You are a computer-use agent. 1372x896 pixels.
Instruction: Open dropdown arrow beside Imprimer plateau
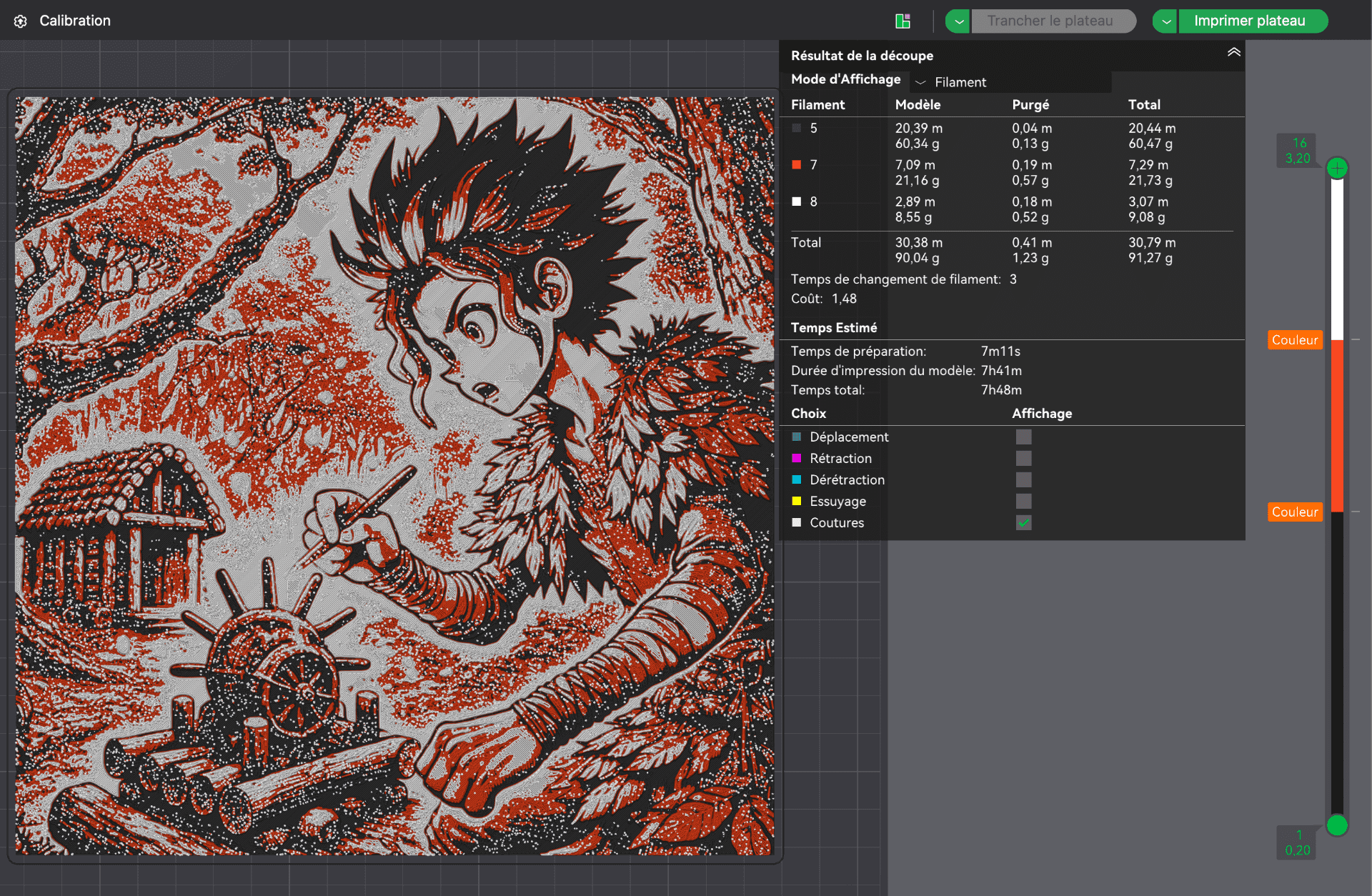pos(1165,21)
